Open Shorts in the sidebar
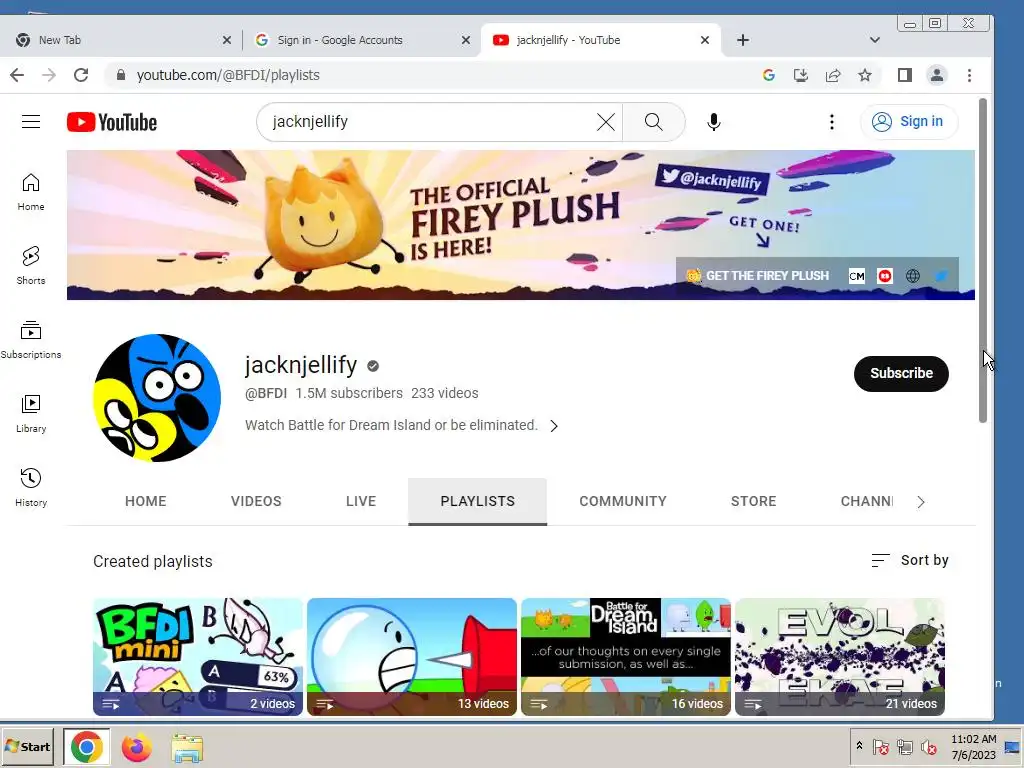Image resolution: width=1024 pixels, height=768 pixels. (x=31, y=266)
